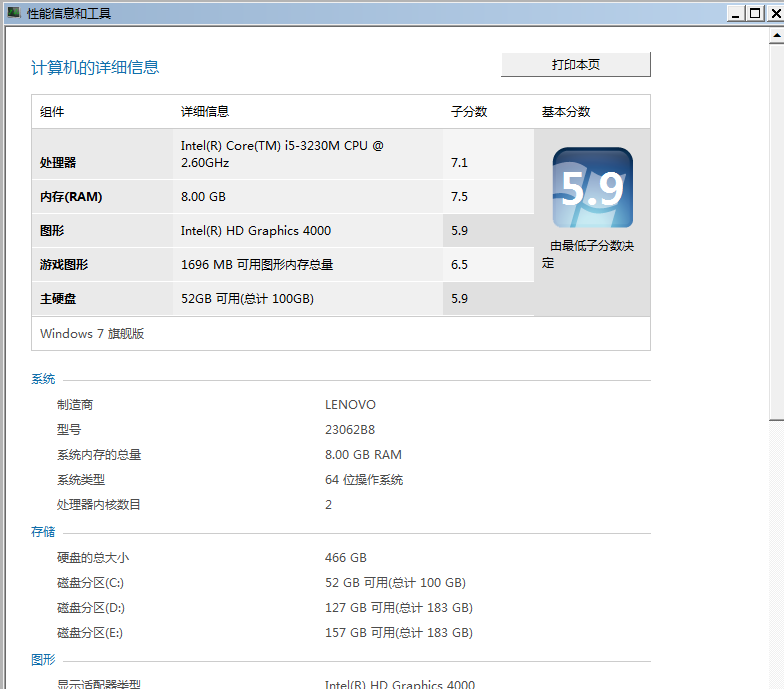Click the 子分数 column header
The width and height of the screenshot is (784, 689).
(x=469, y=112)
